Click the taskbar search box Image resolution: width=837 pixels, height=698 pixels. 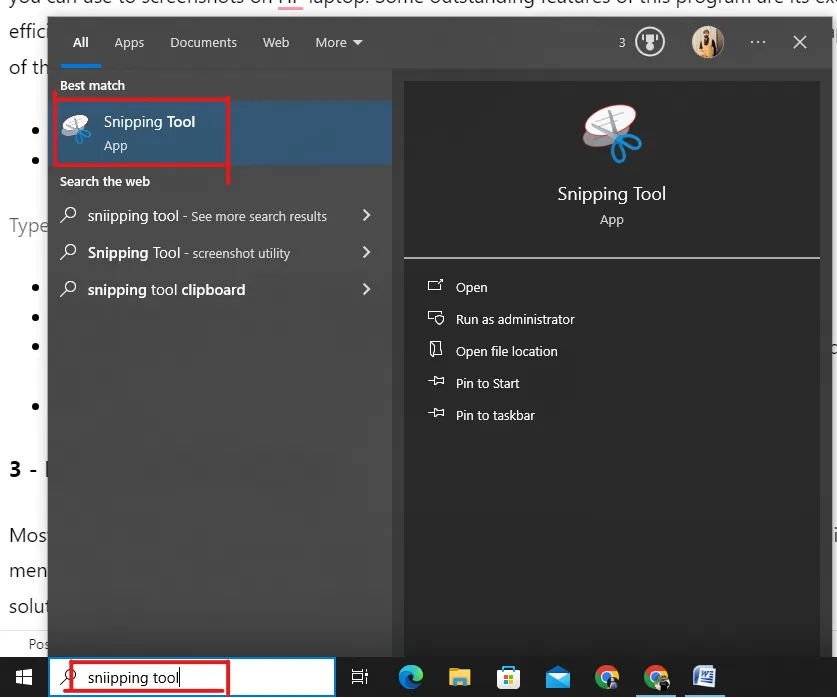192,678
